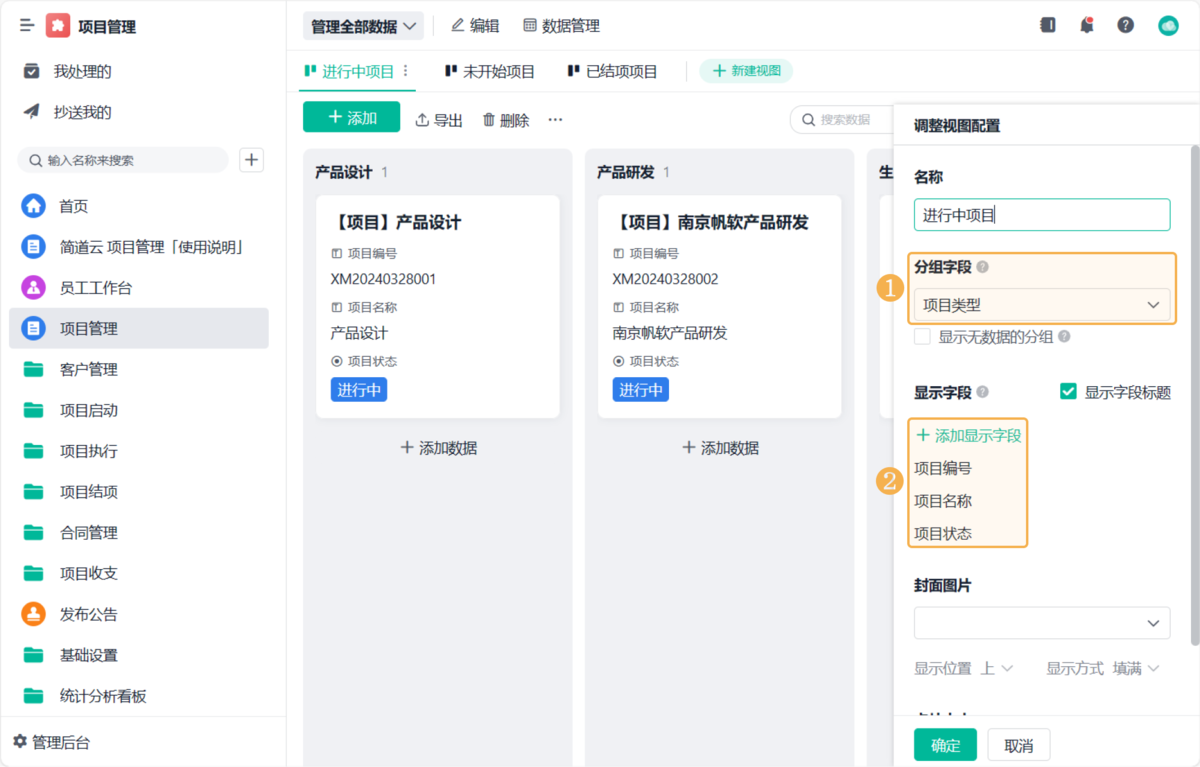This screenshot has height=767, width=1200.
Task: Click XM20240328002 project number
Action: [x=665, y=279]
